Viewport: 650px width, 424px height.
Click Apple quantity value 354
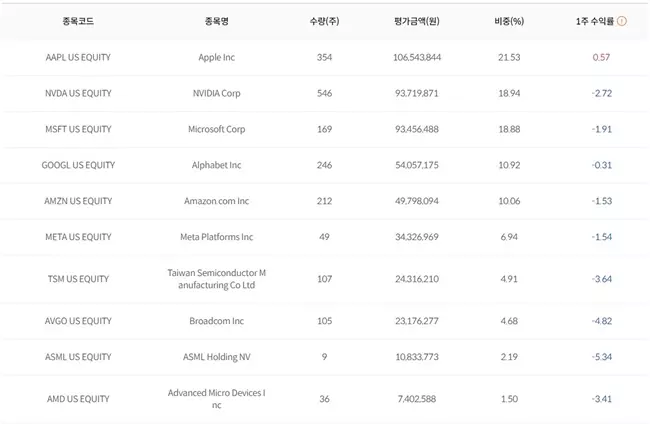(324, 57)
